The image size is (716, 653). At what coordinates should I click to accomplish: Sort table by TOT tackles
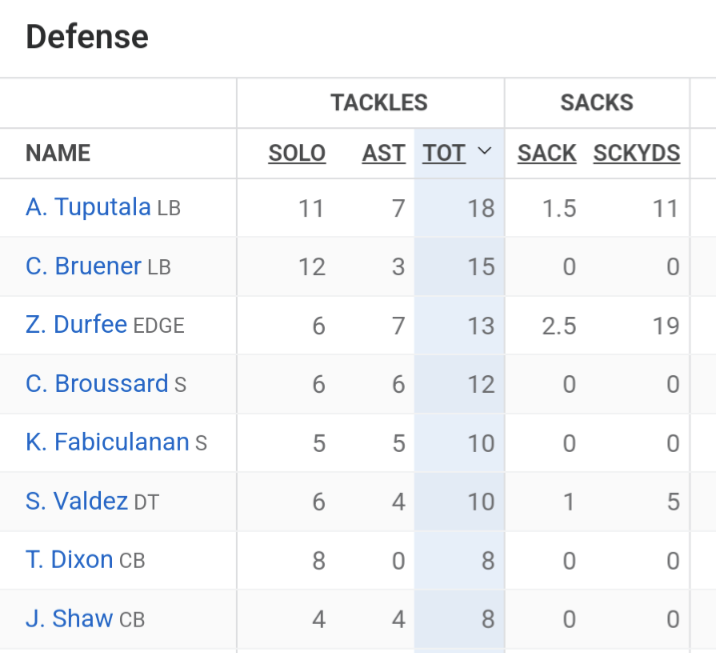click(x=444, y=153)
